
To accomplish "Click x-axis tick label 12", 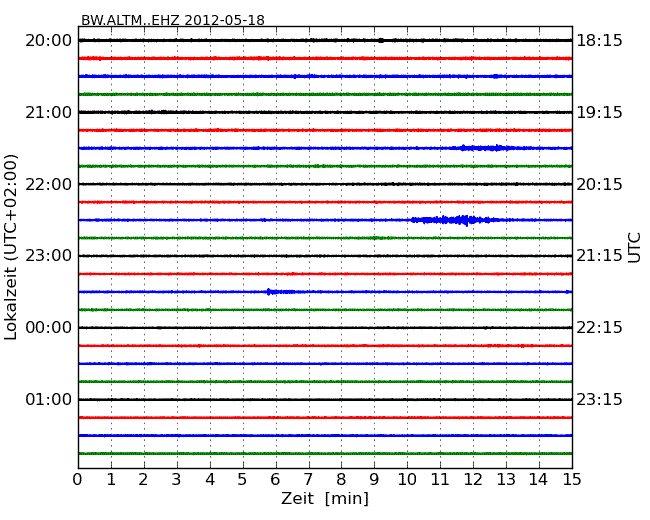I will click(x=473, y=479).
